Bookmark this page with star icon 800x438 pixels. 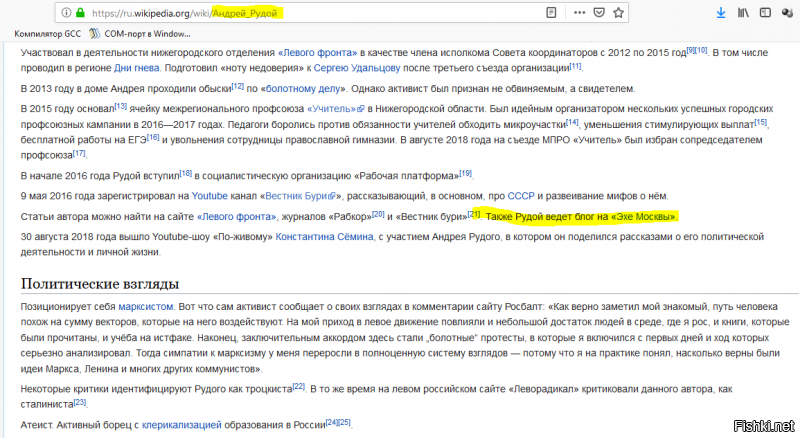point(618,13)
